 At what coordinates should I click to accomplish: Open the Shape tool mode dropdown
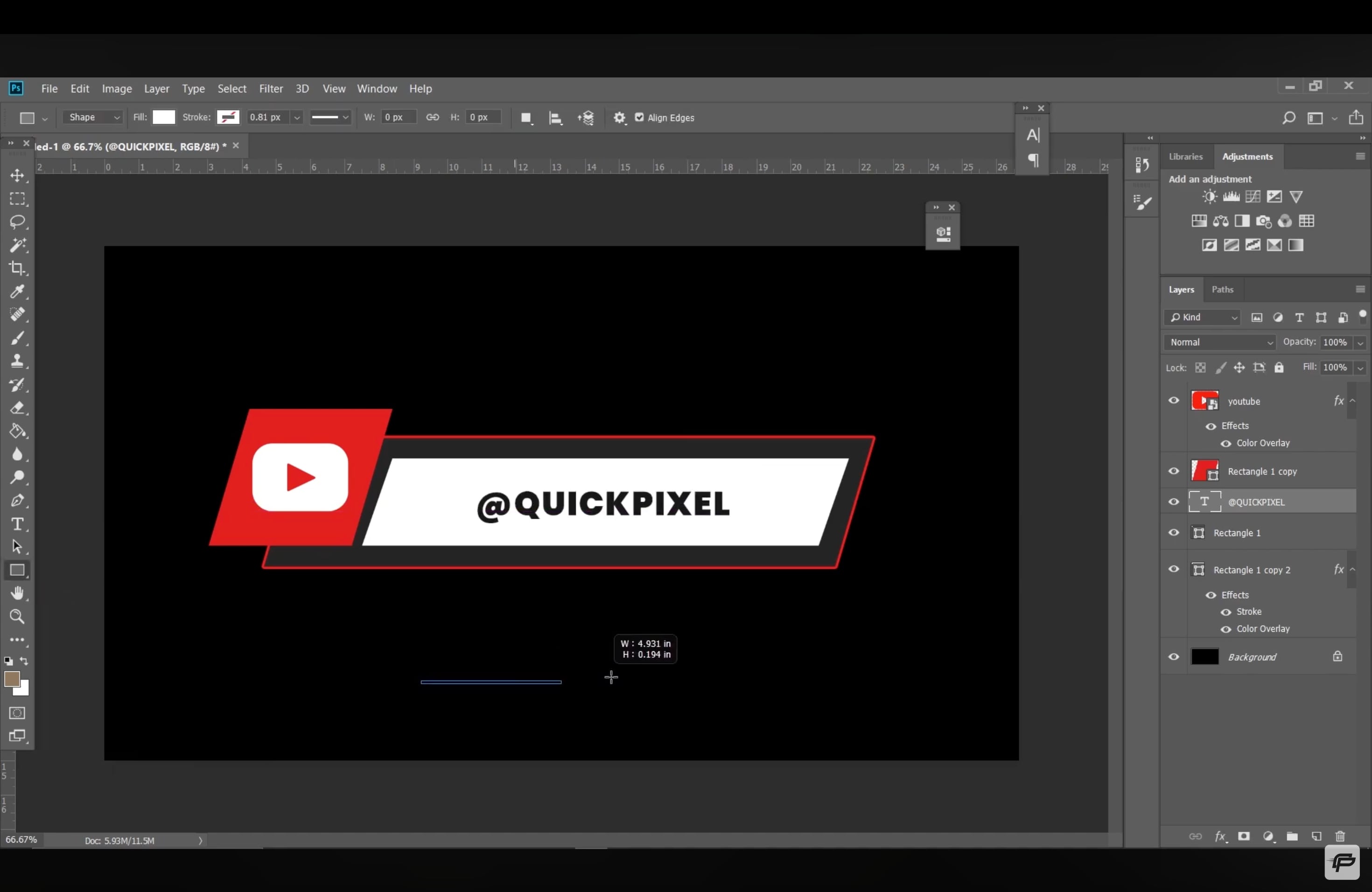(93, 118)
